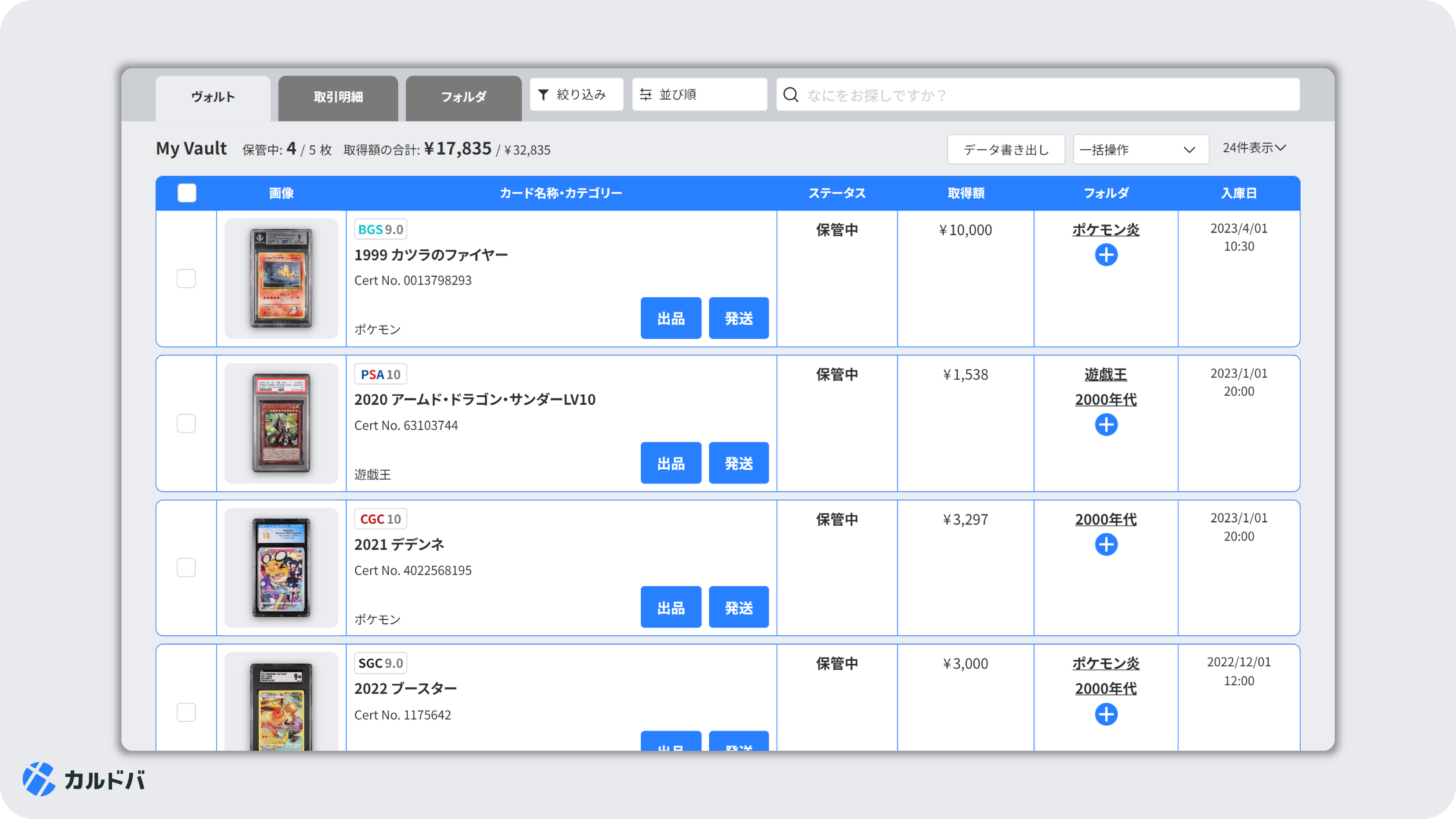The height and width of the screenshot is (819, 1456).
Task: Click the search magnifier icon
Action: click(791, 95)
